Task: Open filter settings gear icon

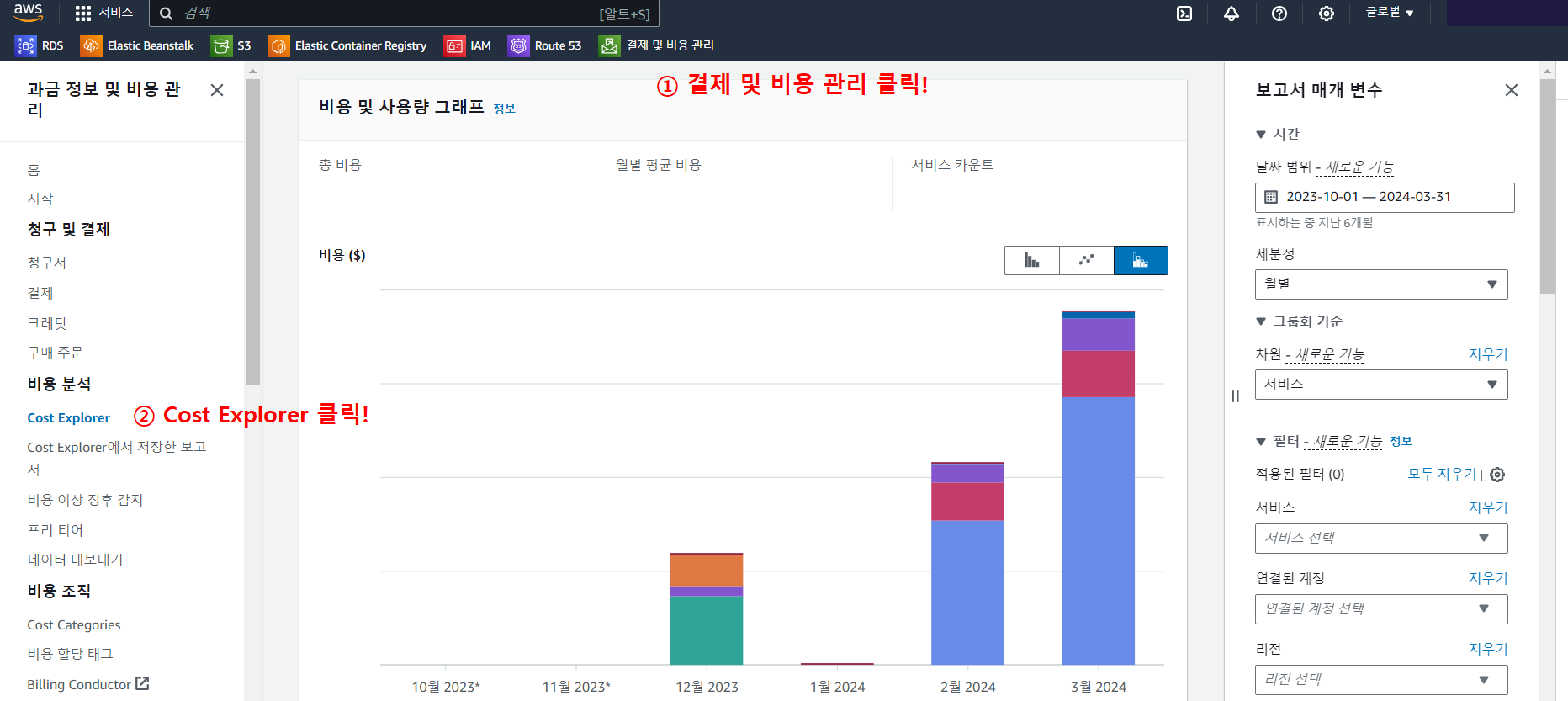Action: (x=1497, y=475)
